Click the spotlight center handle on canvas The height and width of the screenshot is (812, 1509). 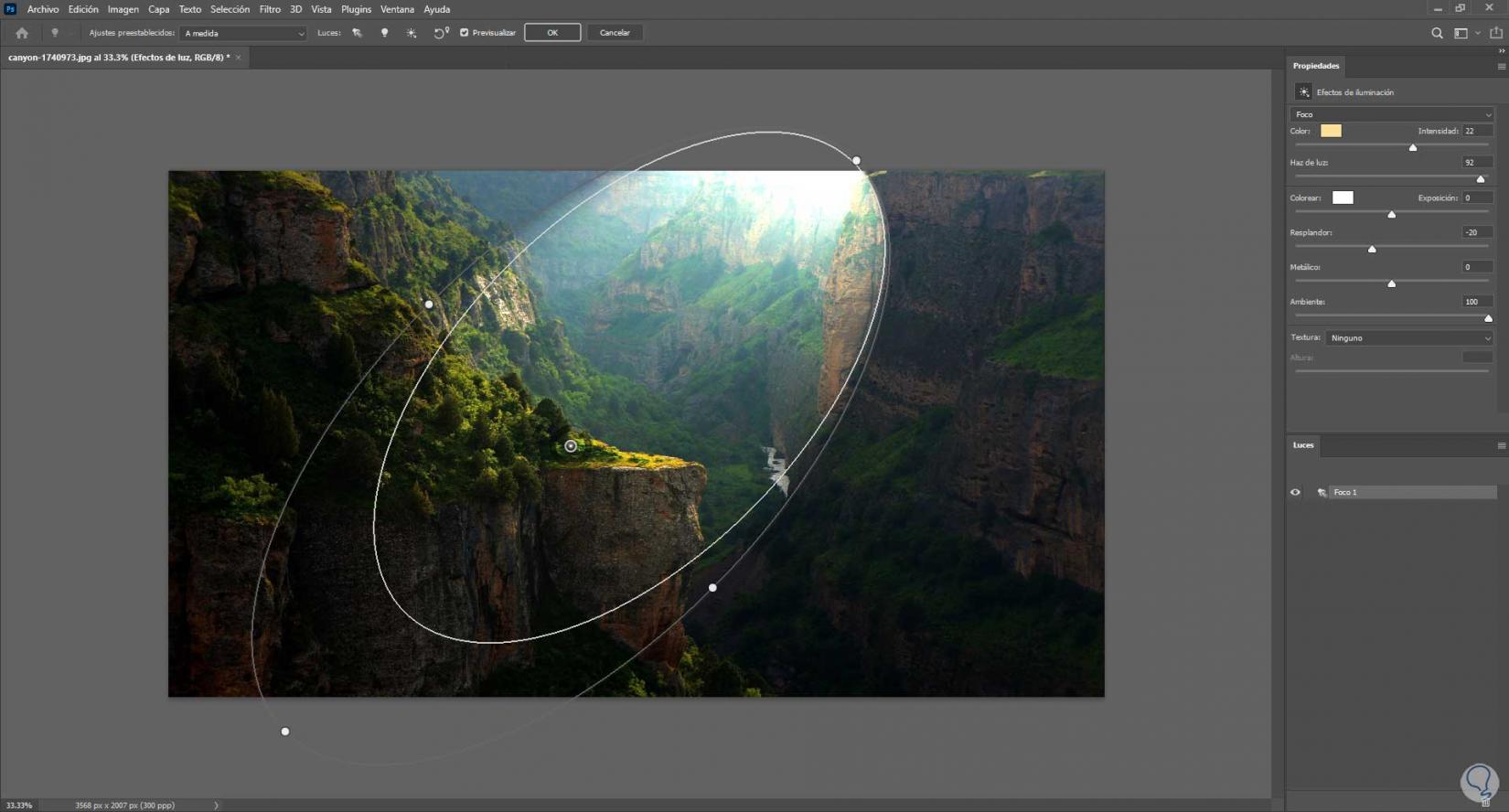point(571,446)
